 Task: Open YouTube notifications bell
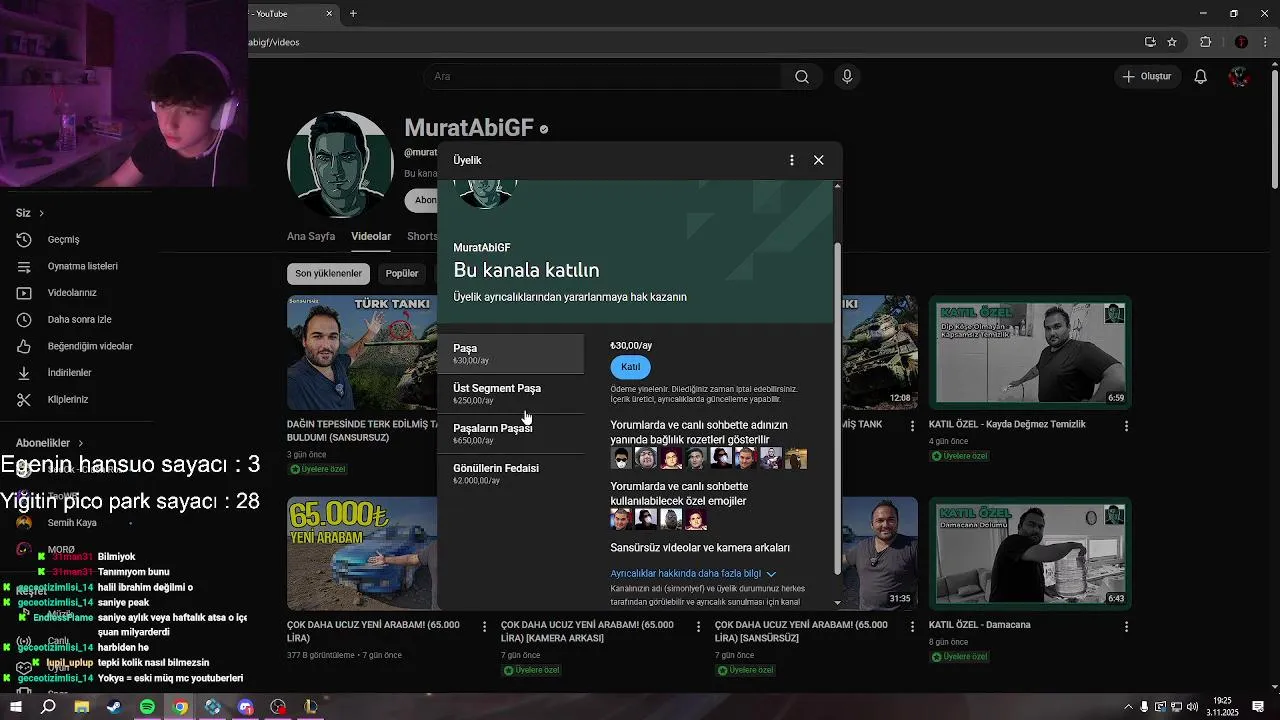(1201, 77)
